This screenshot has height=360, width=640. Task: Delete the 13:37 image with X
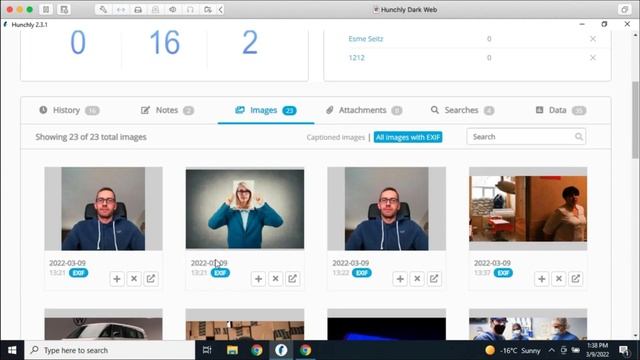point(559,279)
